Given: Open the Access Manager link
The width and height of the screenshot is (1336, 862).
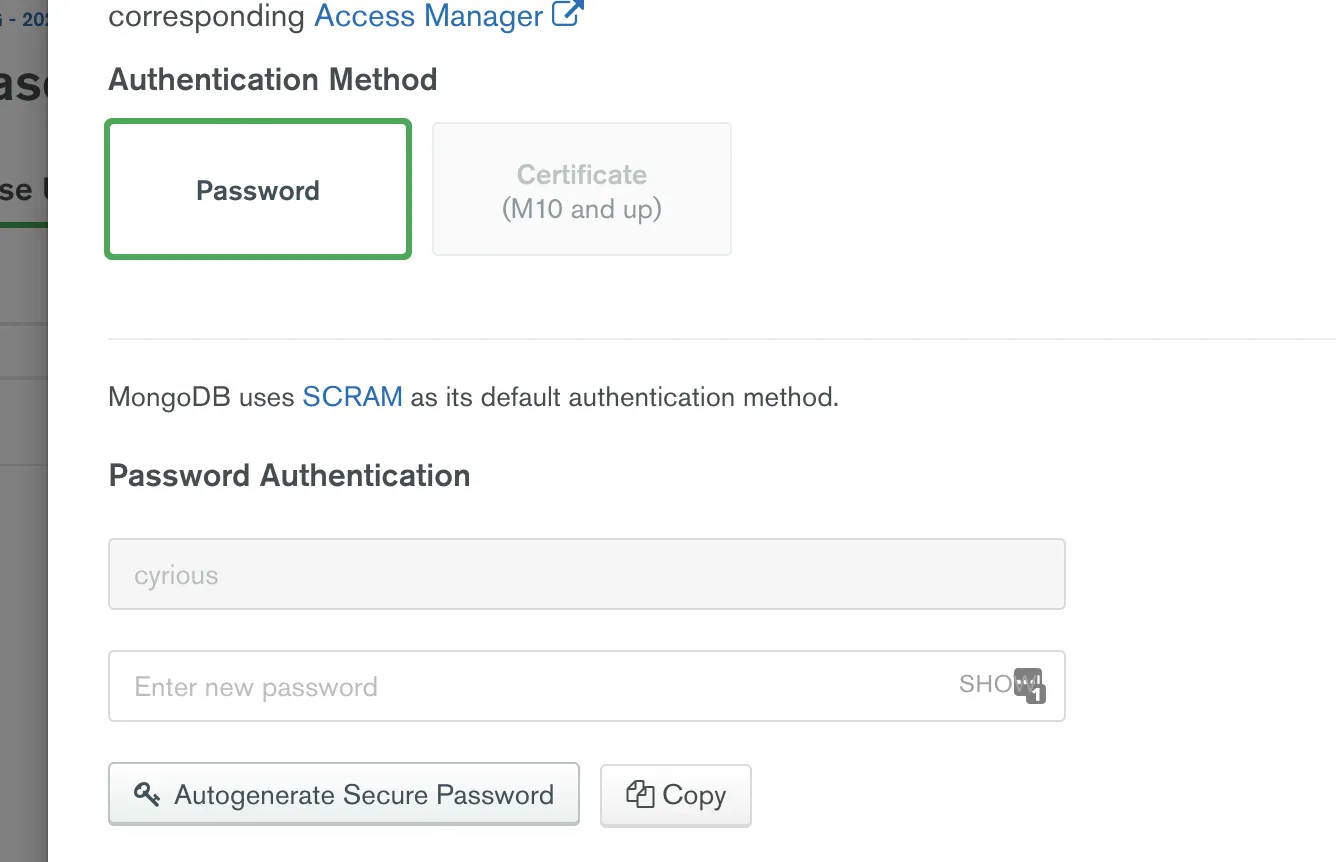Looking at the screenshot, I should pos(428,16).
